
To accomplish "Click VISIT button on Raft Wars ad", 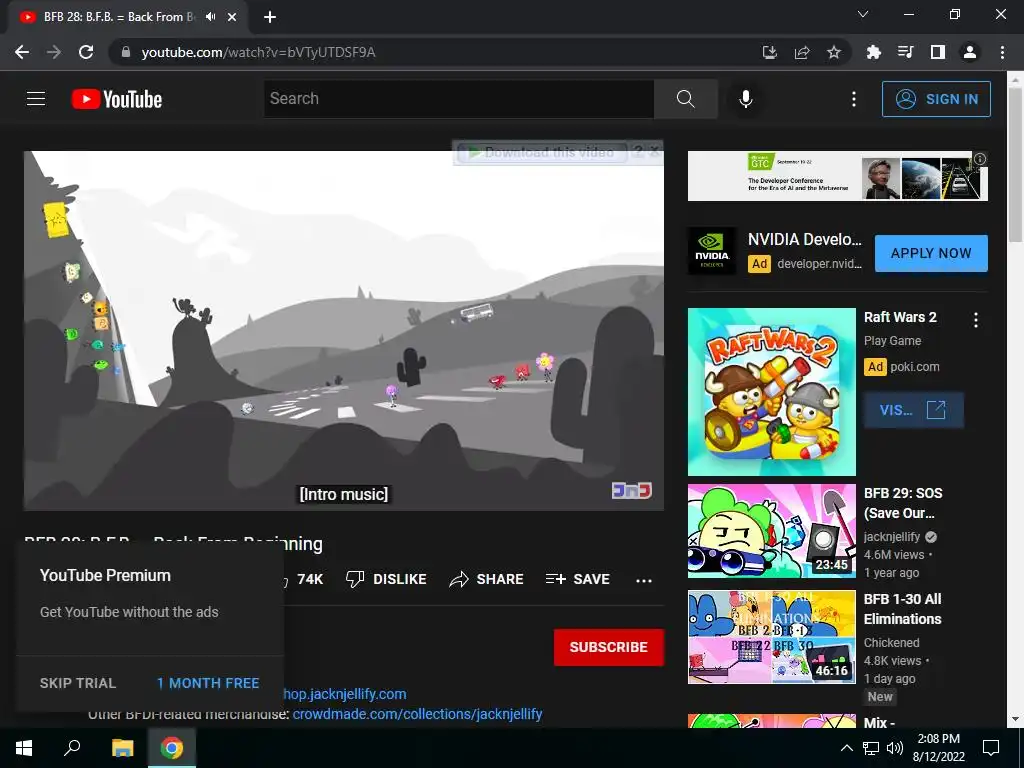I will (914, 410).
